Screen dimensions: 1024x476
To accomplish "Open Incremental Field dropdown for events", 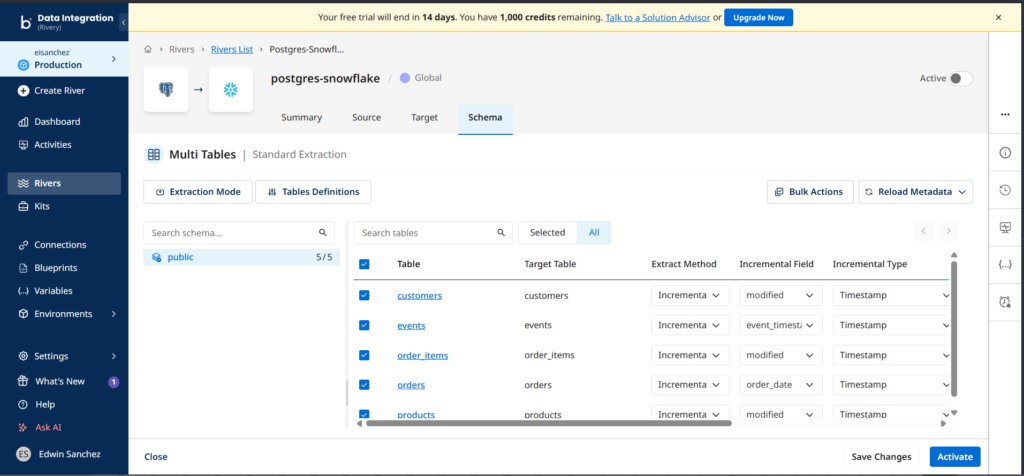I will pyautogui.click(x=780, y=325).
